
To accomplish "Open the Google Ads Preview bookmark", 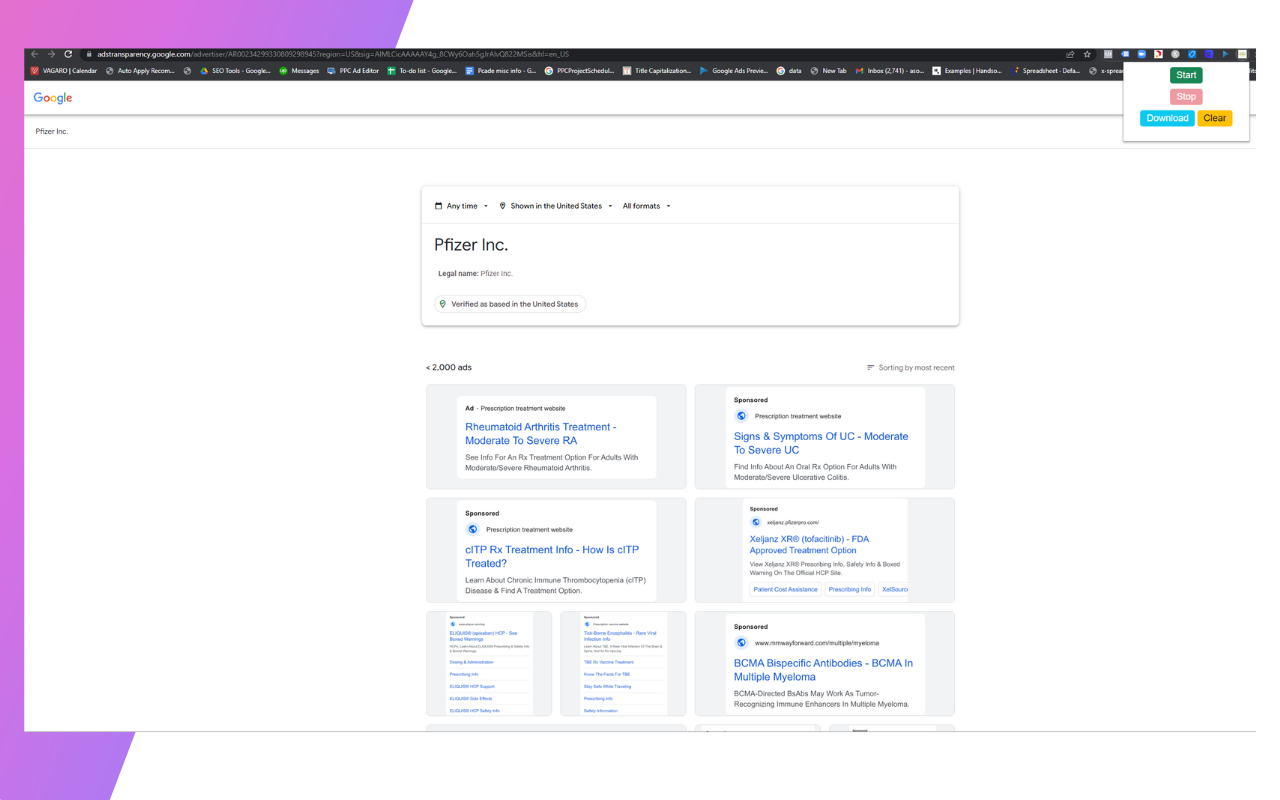I will point(735,71).
